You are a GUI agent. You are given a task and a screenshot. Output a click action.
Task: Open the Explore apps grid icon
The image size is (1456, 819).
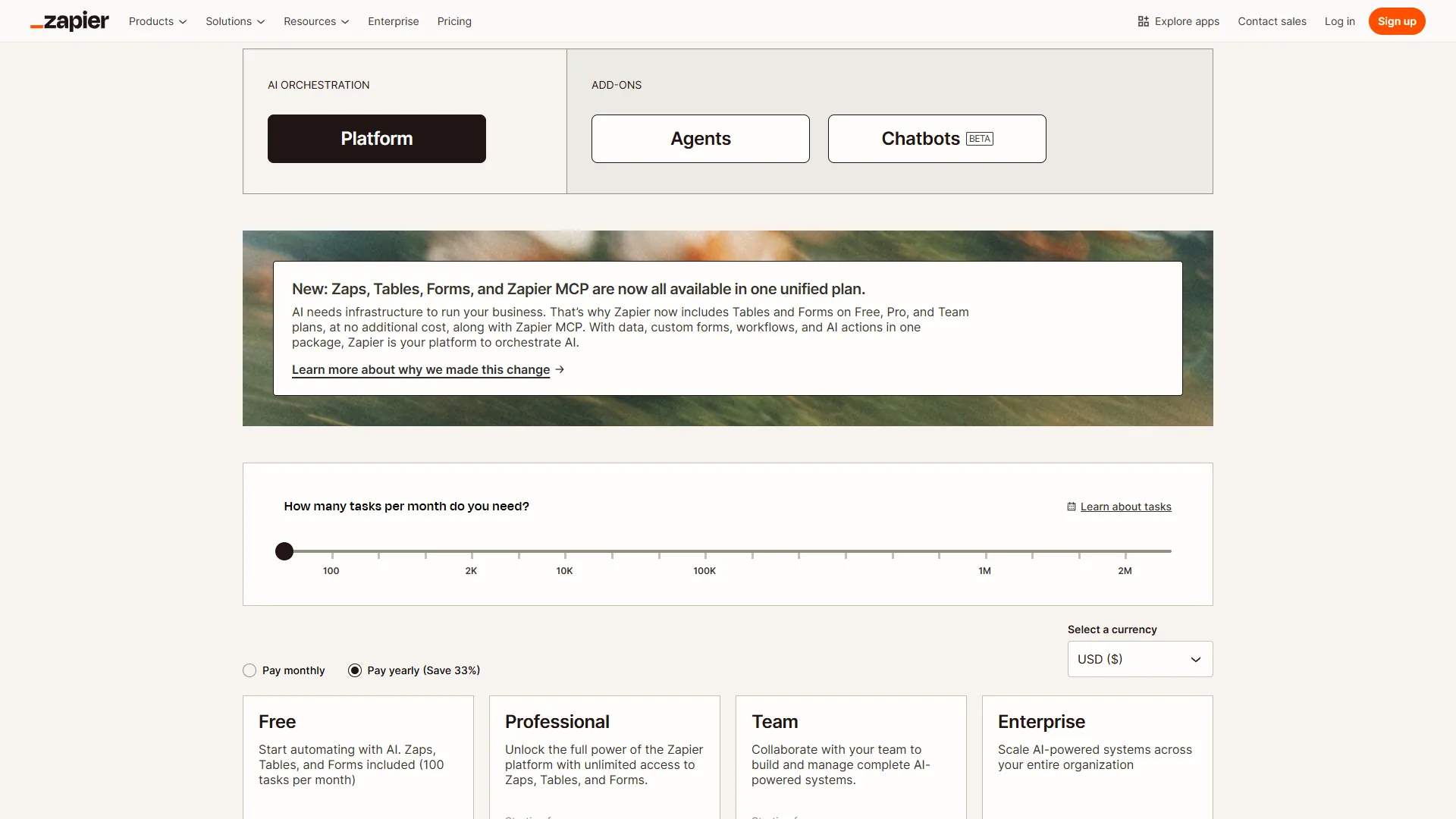click(x=1143, y=21)
